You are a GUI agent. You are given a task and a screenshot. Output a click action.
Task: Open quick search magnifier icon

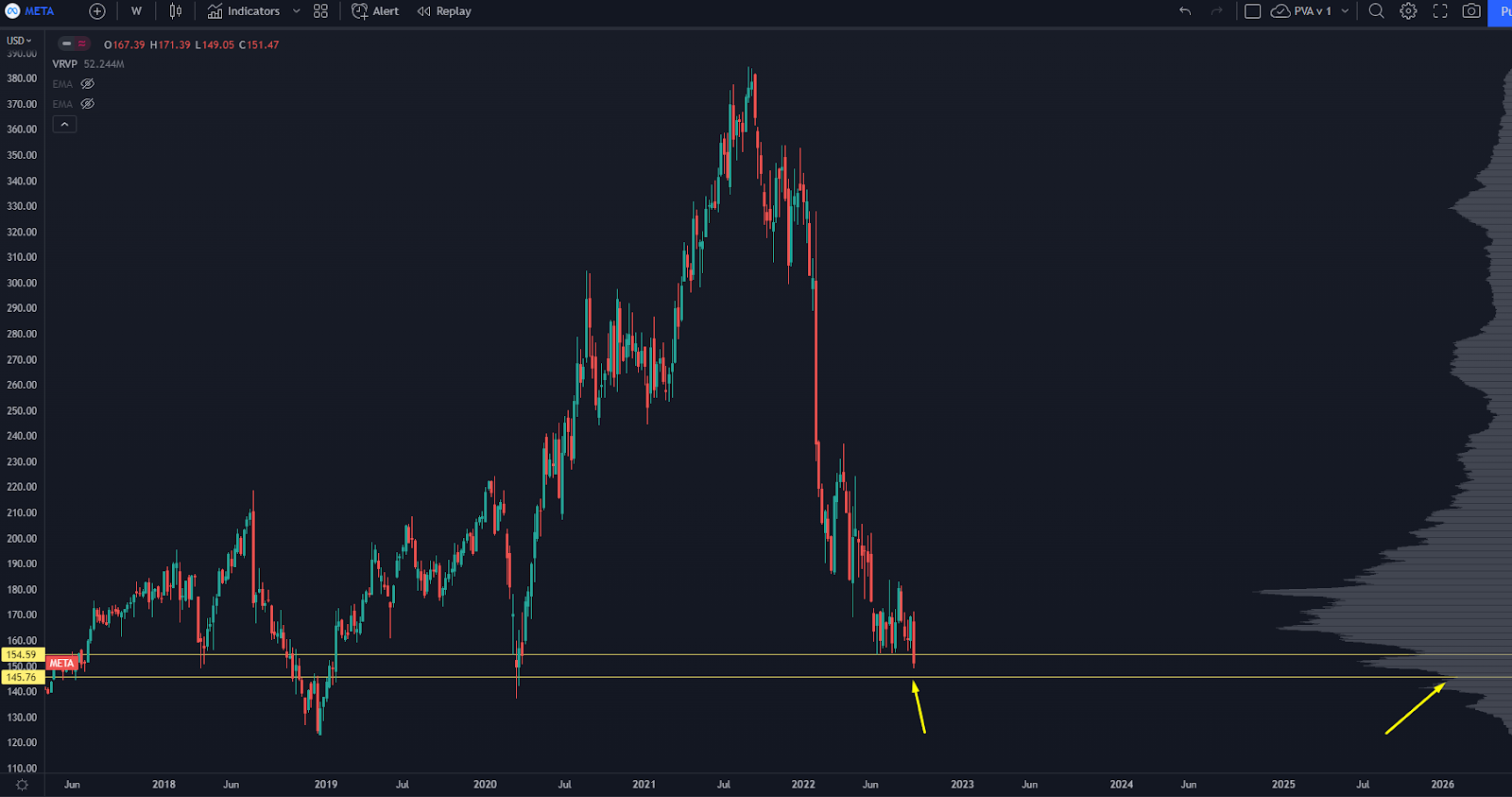click(x=1376, y=11)
